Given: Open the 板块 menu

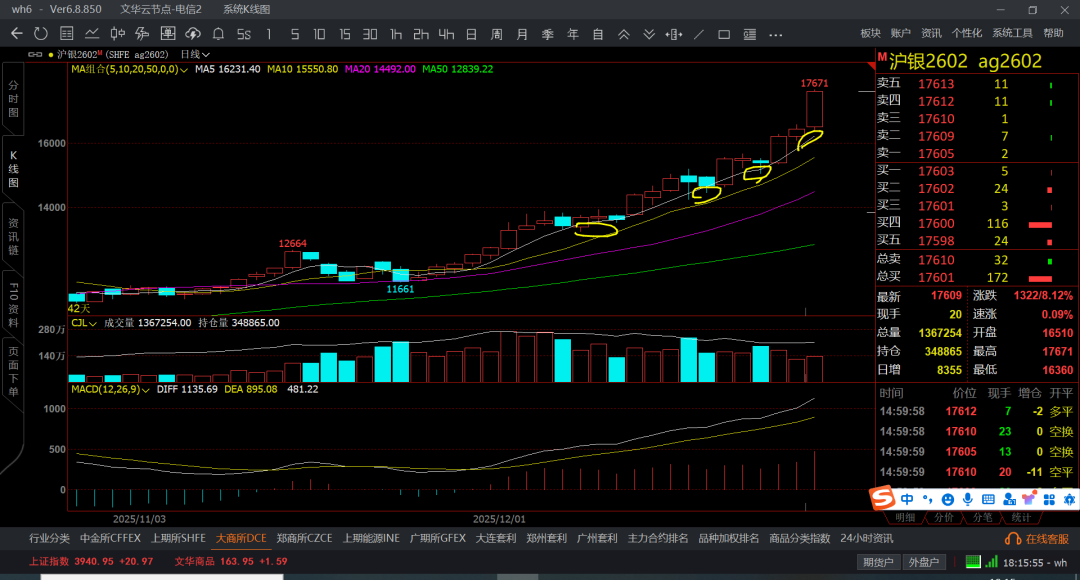Looking at the screenshot, I should click(x=870, y=33).
